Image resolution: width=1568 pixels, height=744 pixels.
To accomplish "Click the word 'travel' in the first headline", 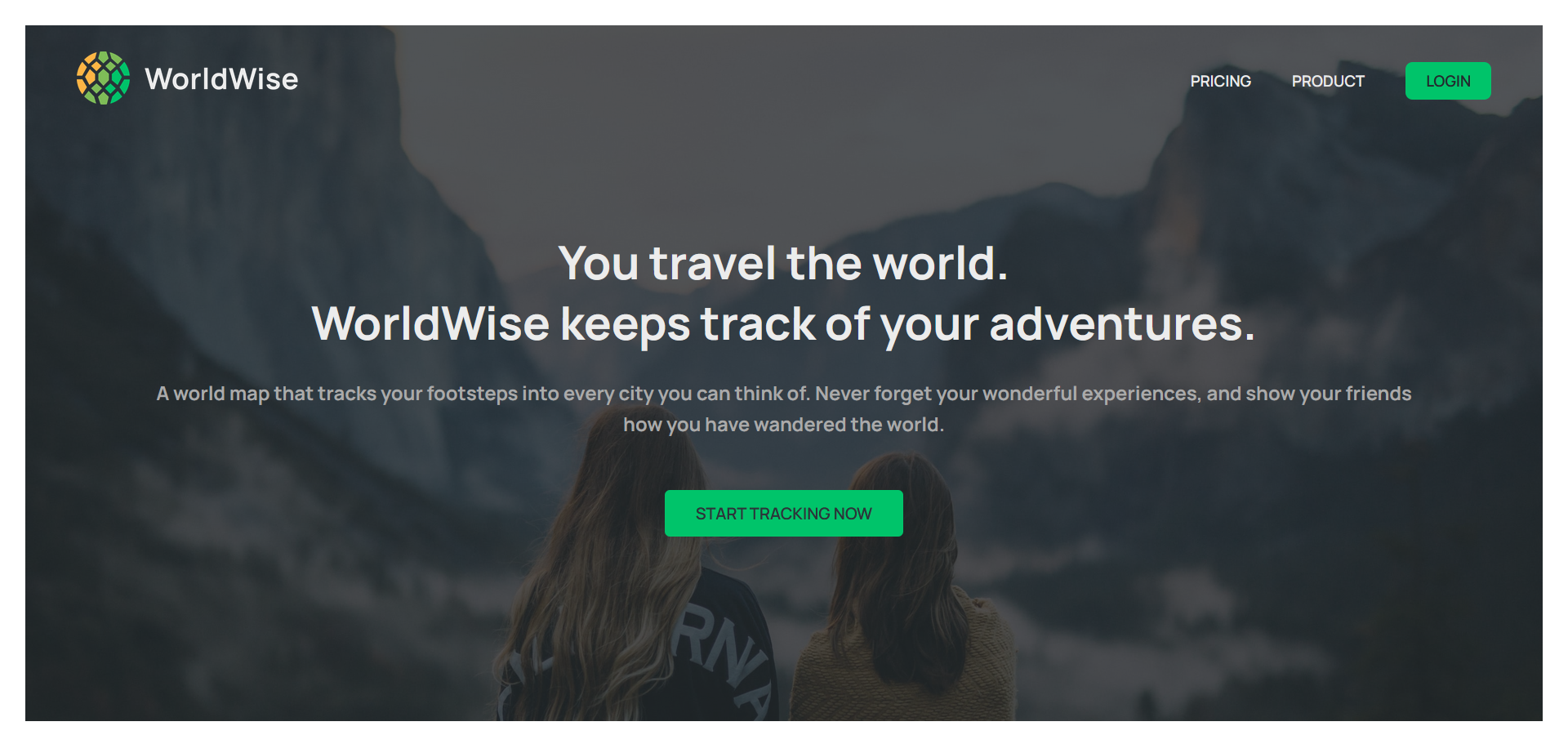I will [712, 263].
